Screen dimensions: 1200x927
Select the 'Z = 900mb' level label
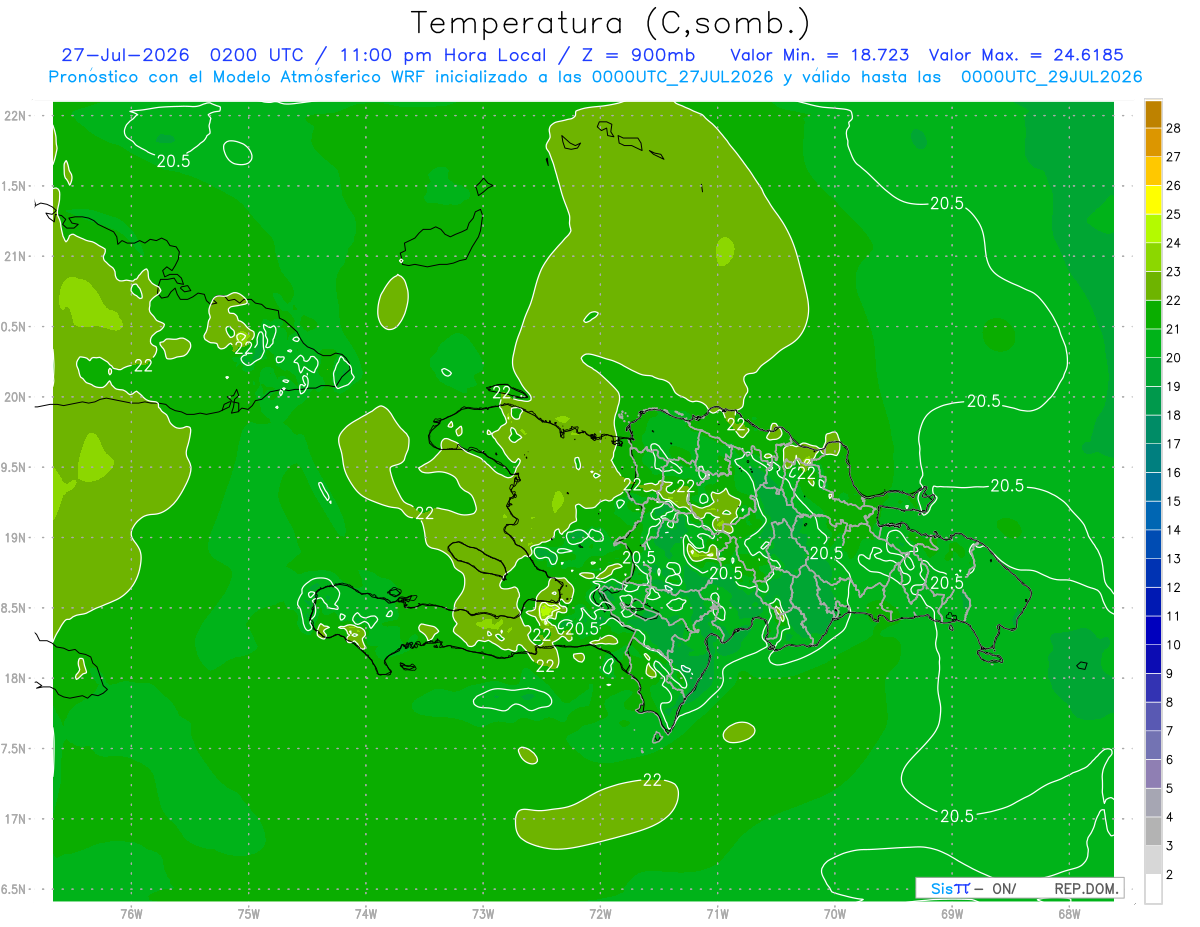point(637,55)
